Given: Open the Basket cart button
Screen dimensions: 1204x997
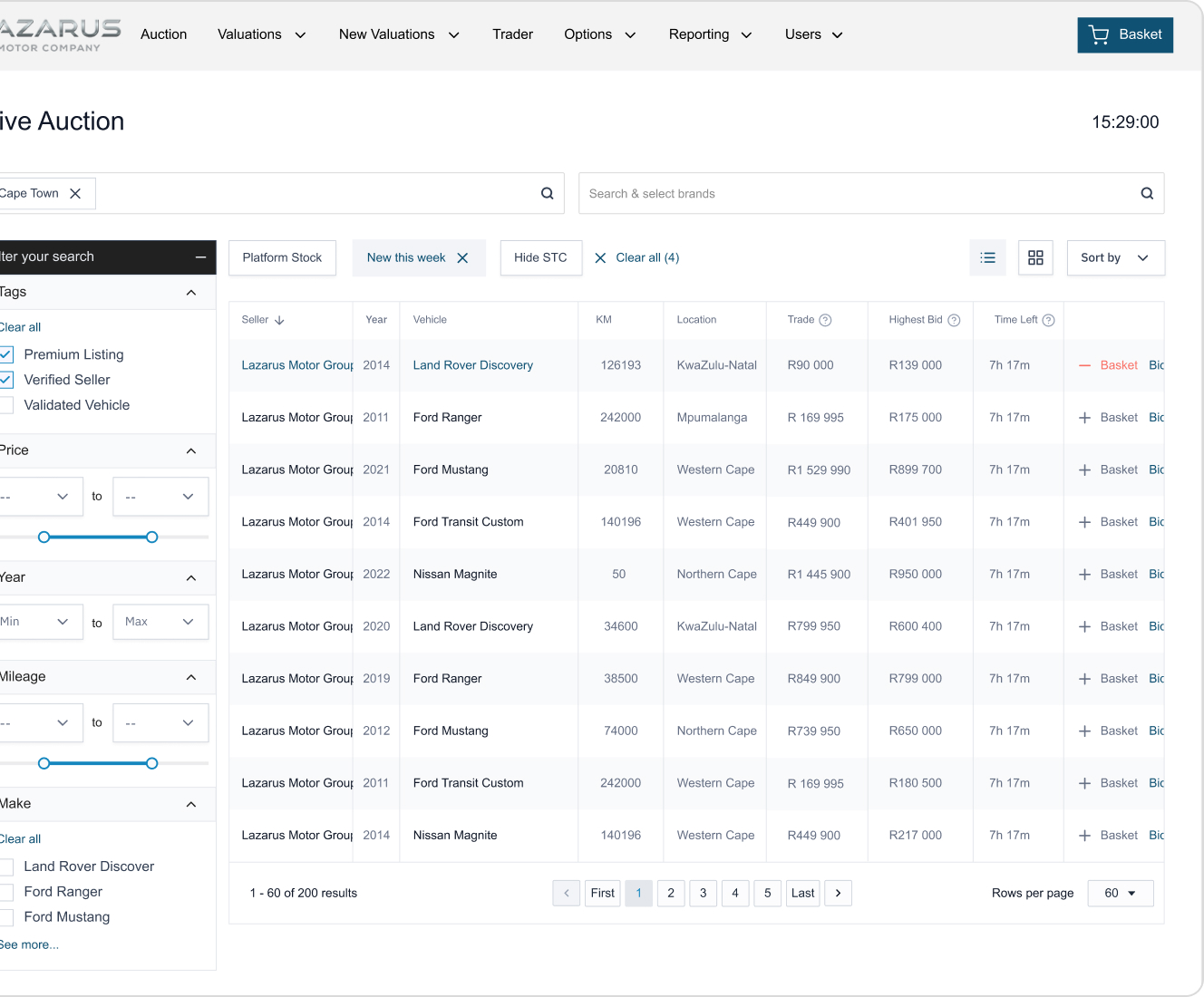Looking at the screenshot, I should pos(1125,34).
